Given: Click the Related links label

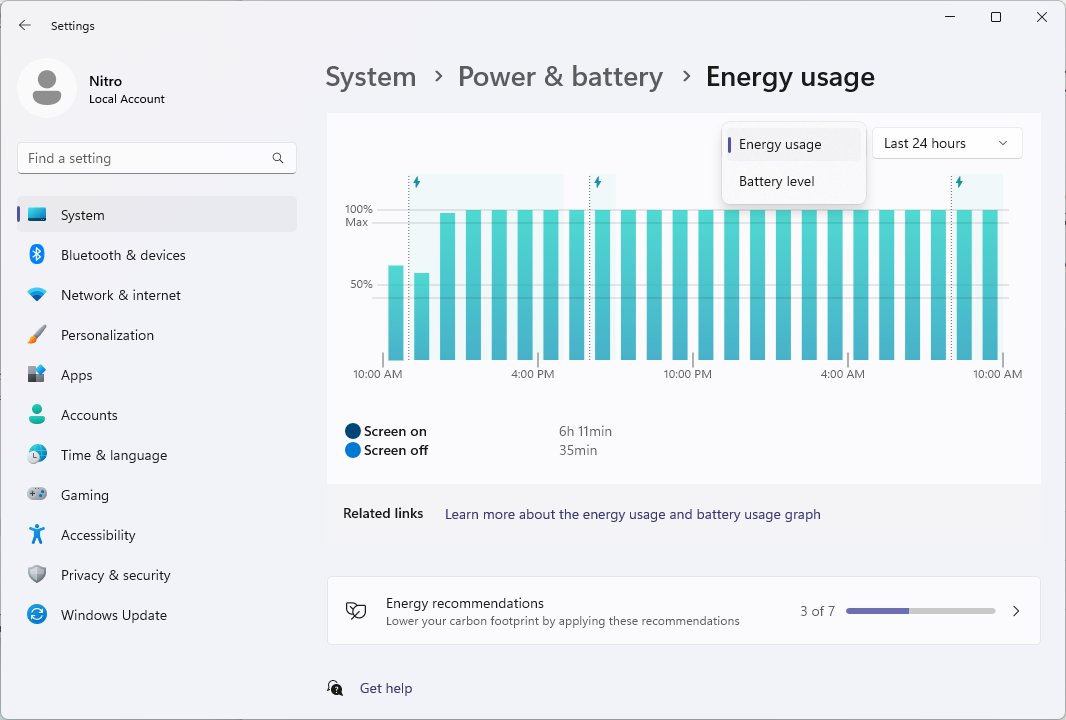Looking at the screenshot, I should tap(383, 513).
